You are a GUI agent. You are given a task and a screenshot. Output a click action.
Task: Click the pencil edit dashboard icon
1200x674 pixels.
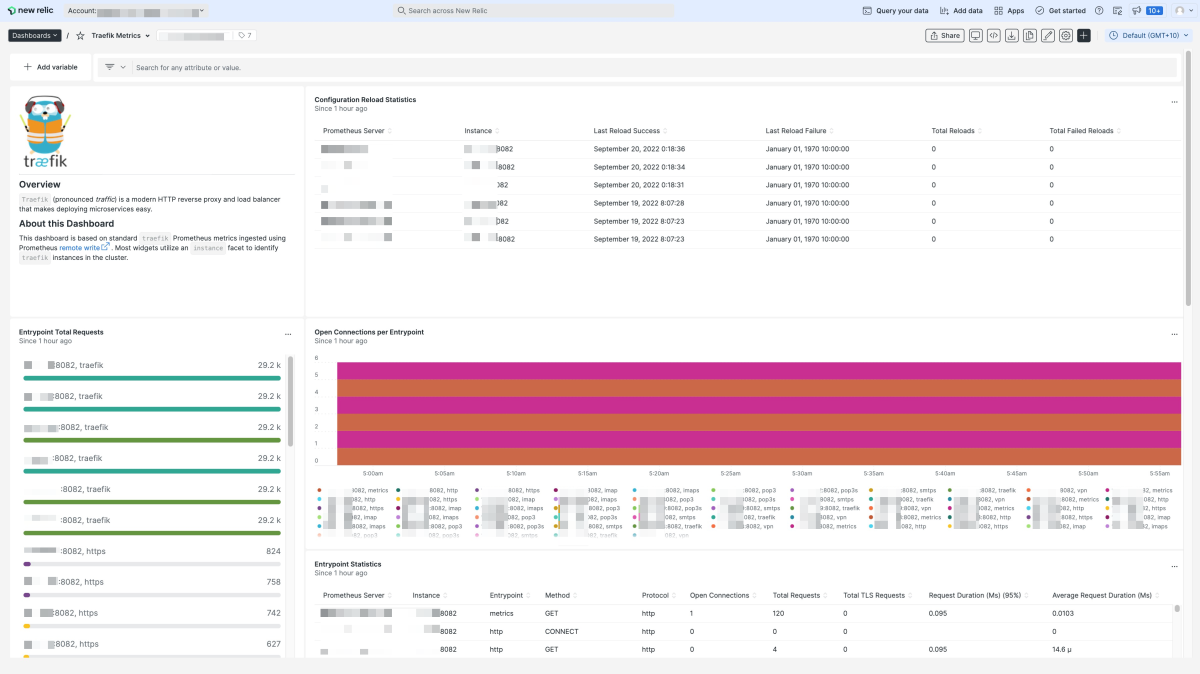pos(1047,35)
